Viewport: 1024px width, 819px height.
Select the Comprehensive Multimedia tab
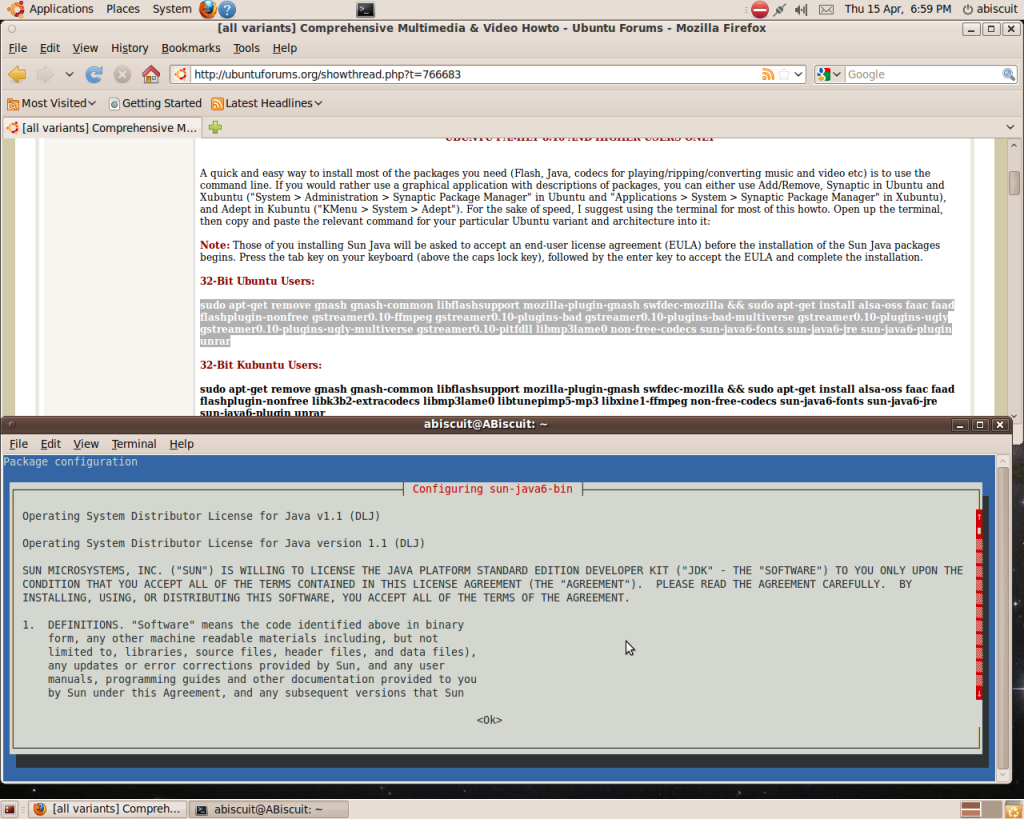click(102, 128)
